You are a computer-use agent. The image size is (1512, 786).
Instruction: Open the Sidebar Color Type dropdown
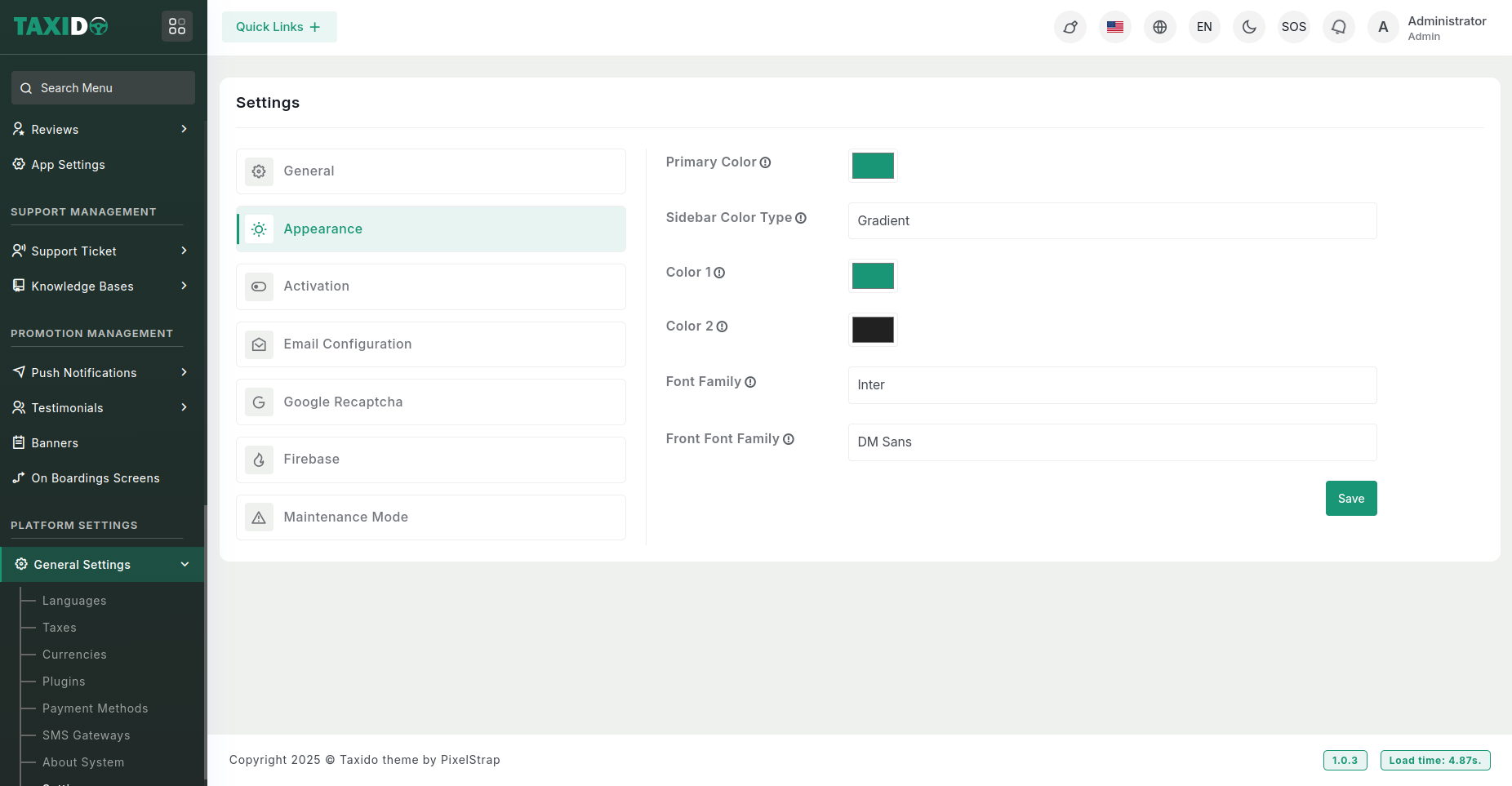point(1112,220)
